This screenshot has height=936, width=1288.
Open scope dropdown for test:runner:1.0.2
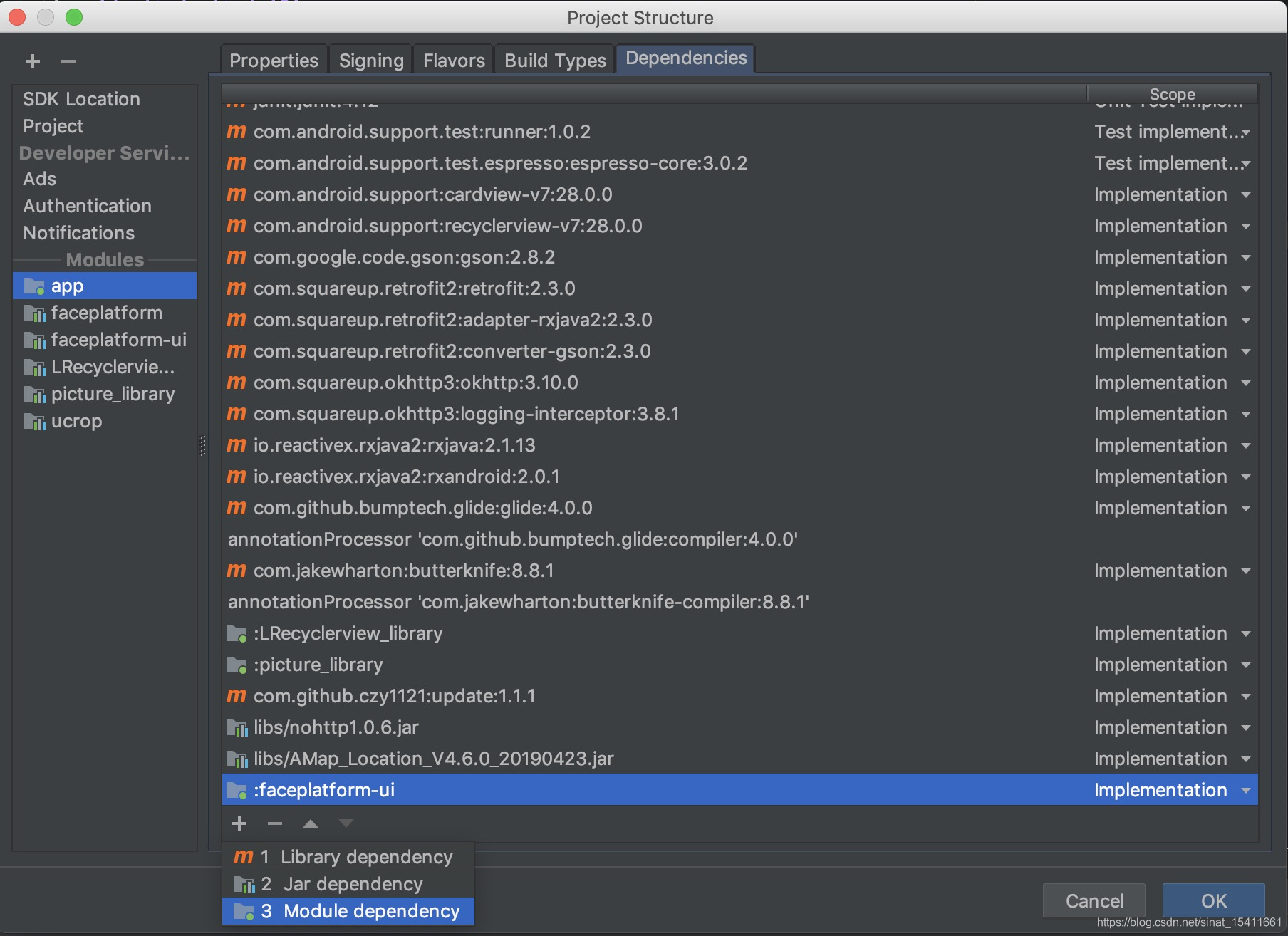click(x=1245, y=132)
